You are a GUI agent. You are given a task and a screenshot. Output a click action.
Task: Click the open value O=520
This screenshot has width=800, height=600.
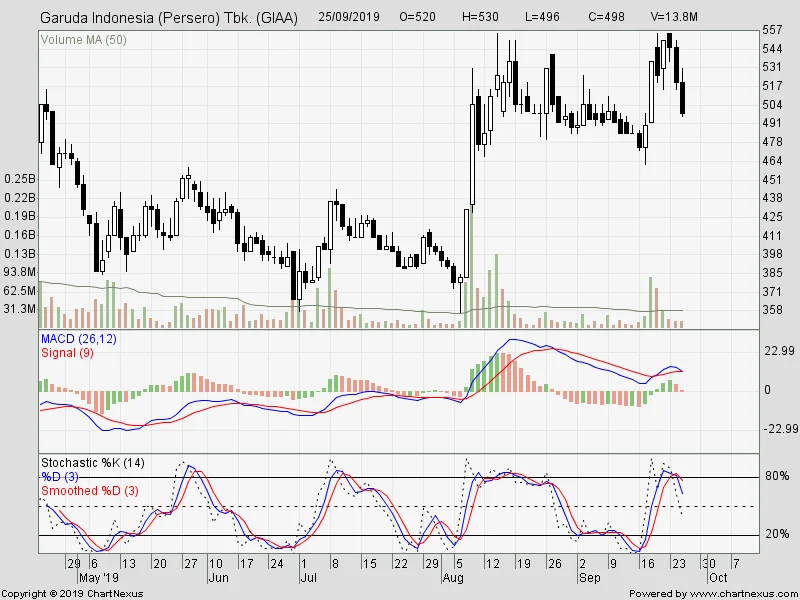click(x=417, y=17)
